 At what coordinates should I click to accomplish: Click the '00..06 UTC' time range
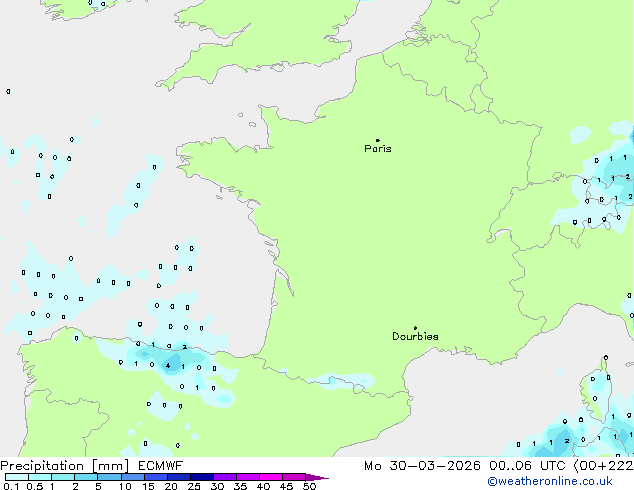[527, 466]
